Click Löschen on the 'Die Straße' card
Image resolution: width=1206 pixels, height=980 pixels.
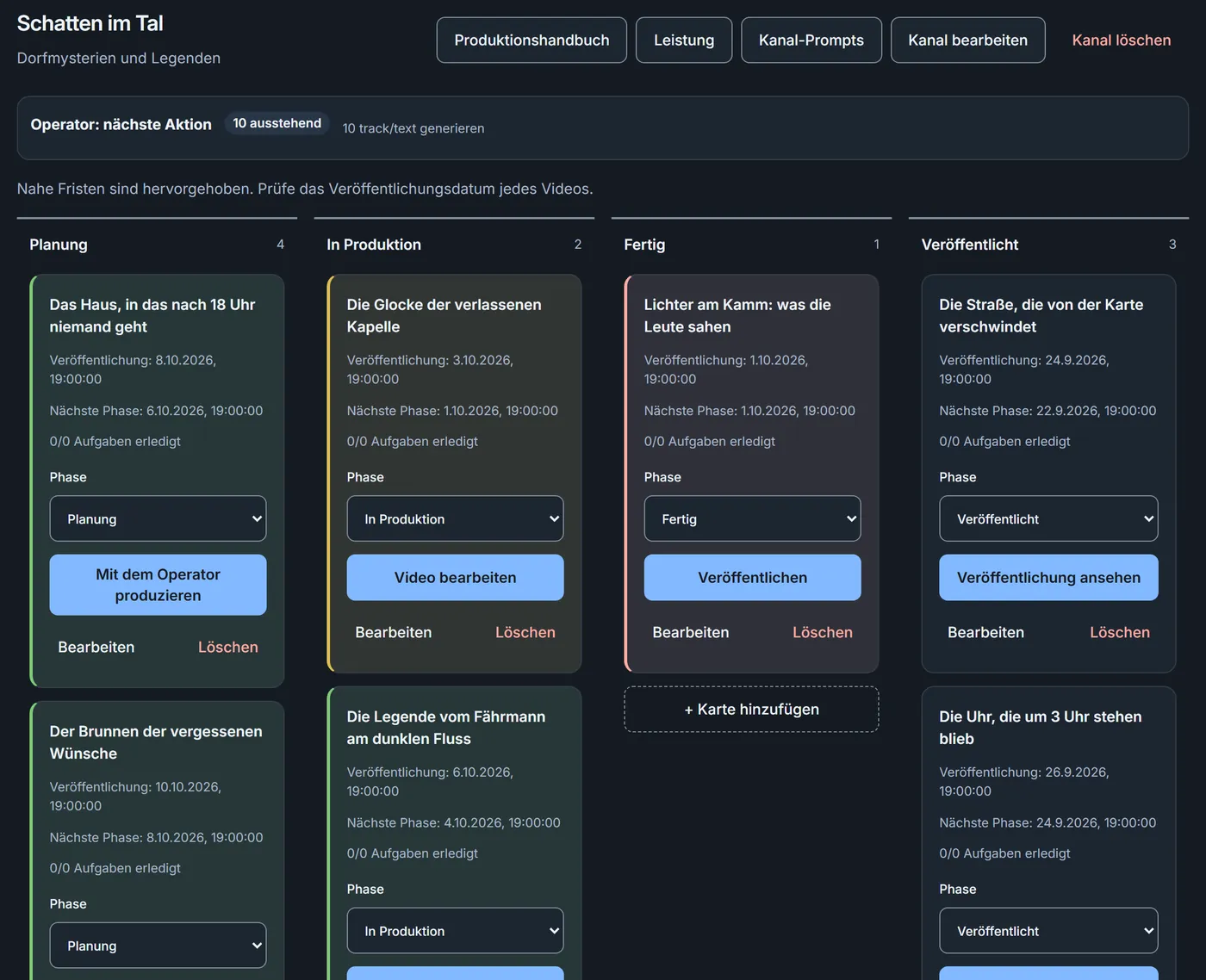click(1120, 633)
